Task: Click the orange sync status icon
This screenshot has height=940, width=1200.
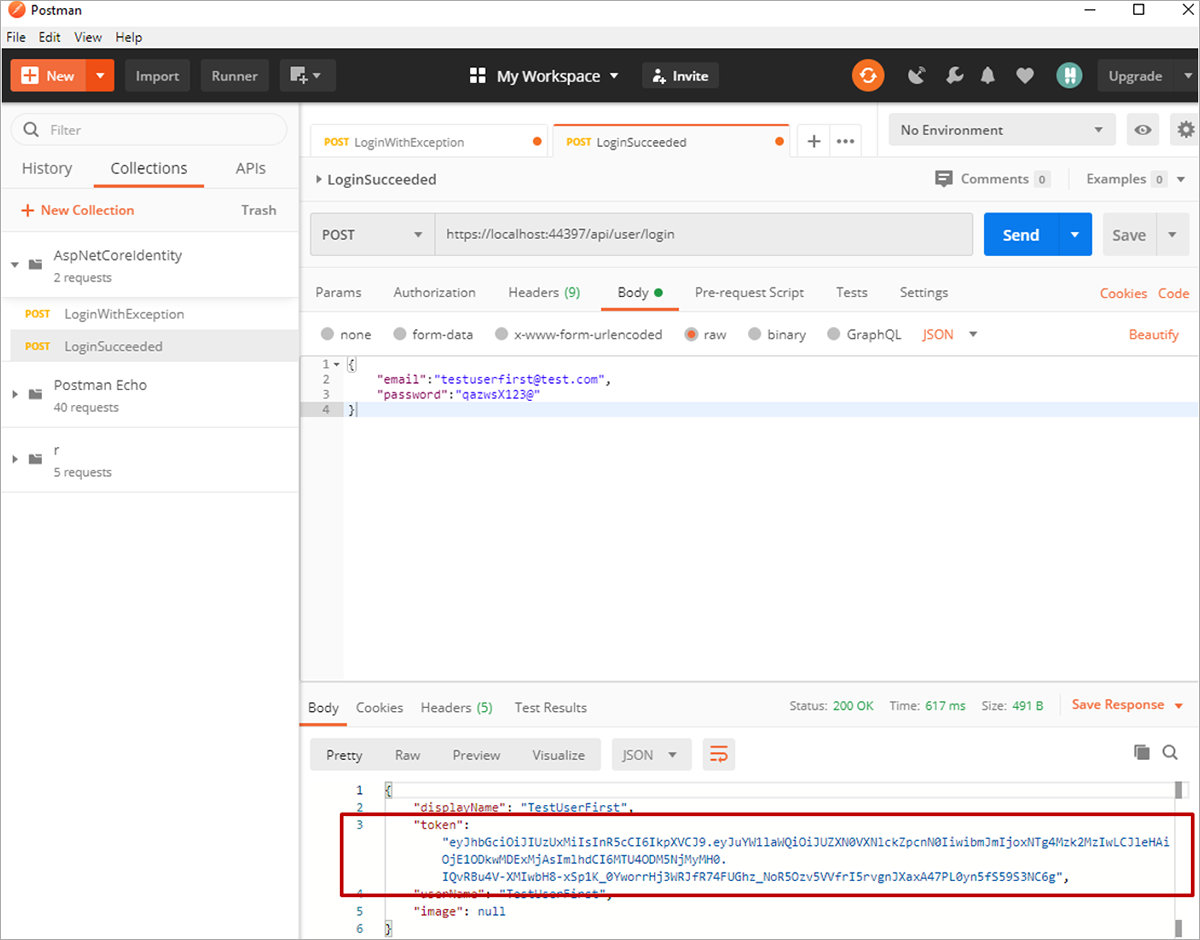Action: [868, 76]
